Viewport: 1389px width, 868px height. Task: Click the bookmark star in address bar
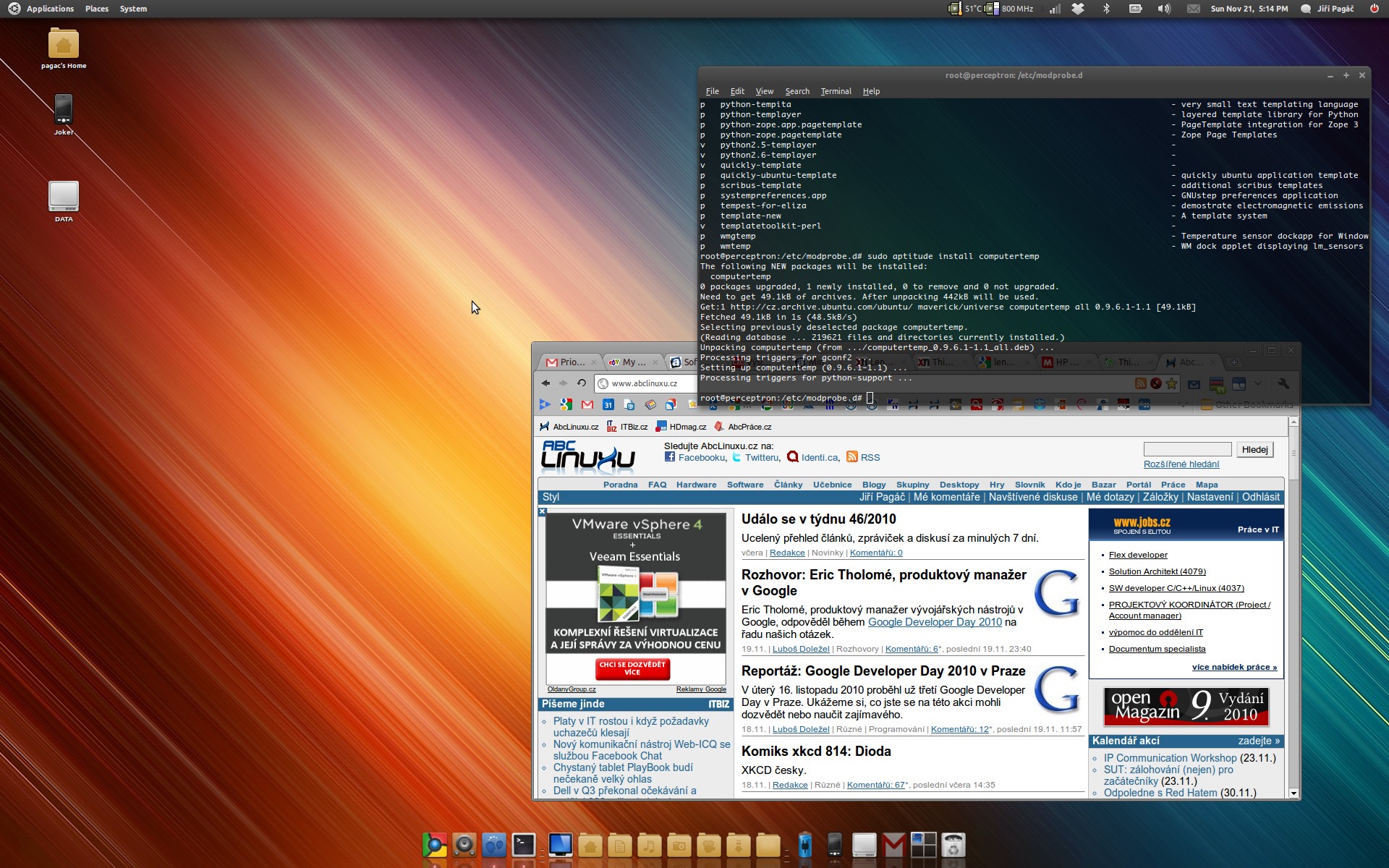pos(1171,383)
